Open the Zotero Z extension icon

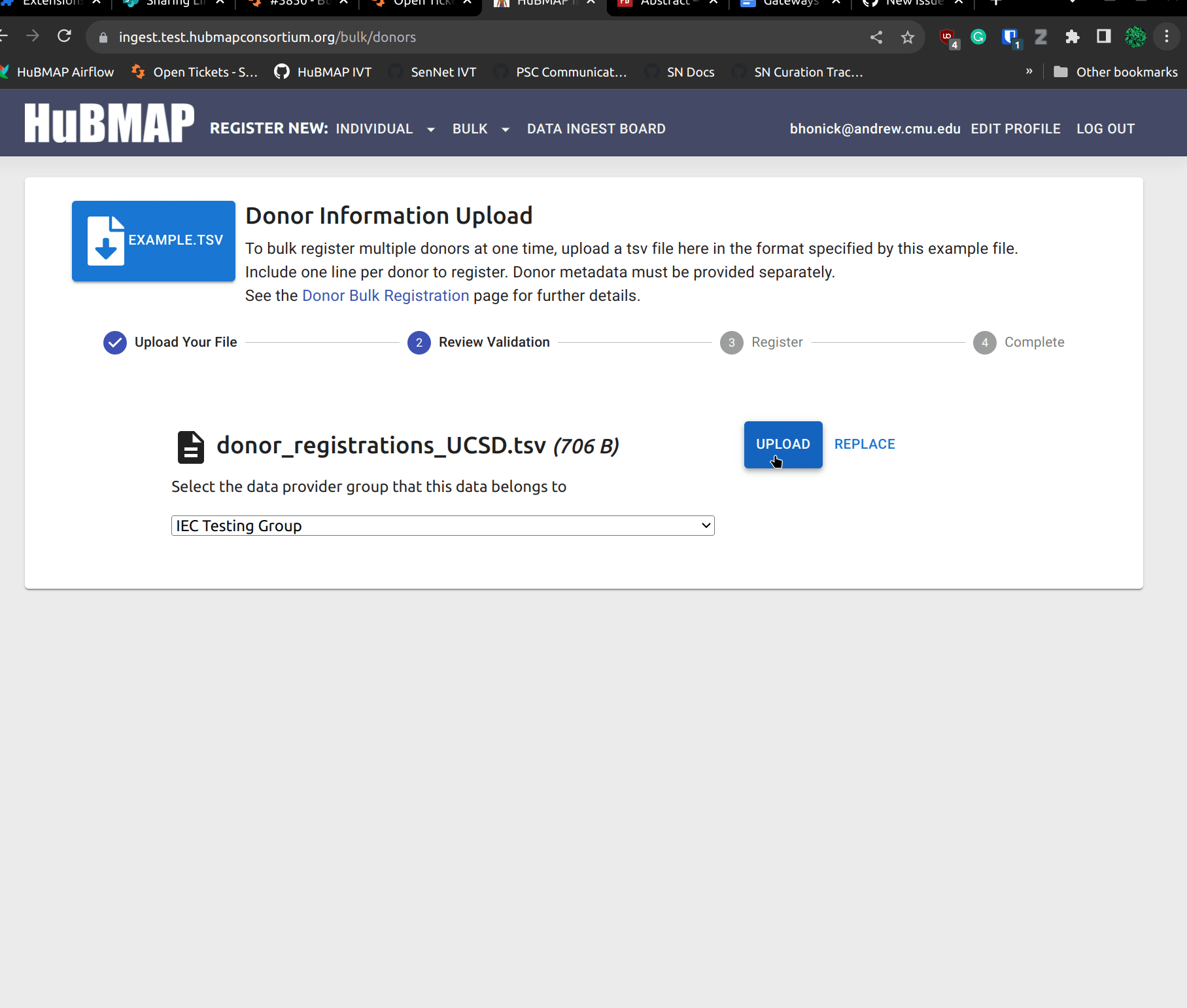pos(1041,37)
